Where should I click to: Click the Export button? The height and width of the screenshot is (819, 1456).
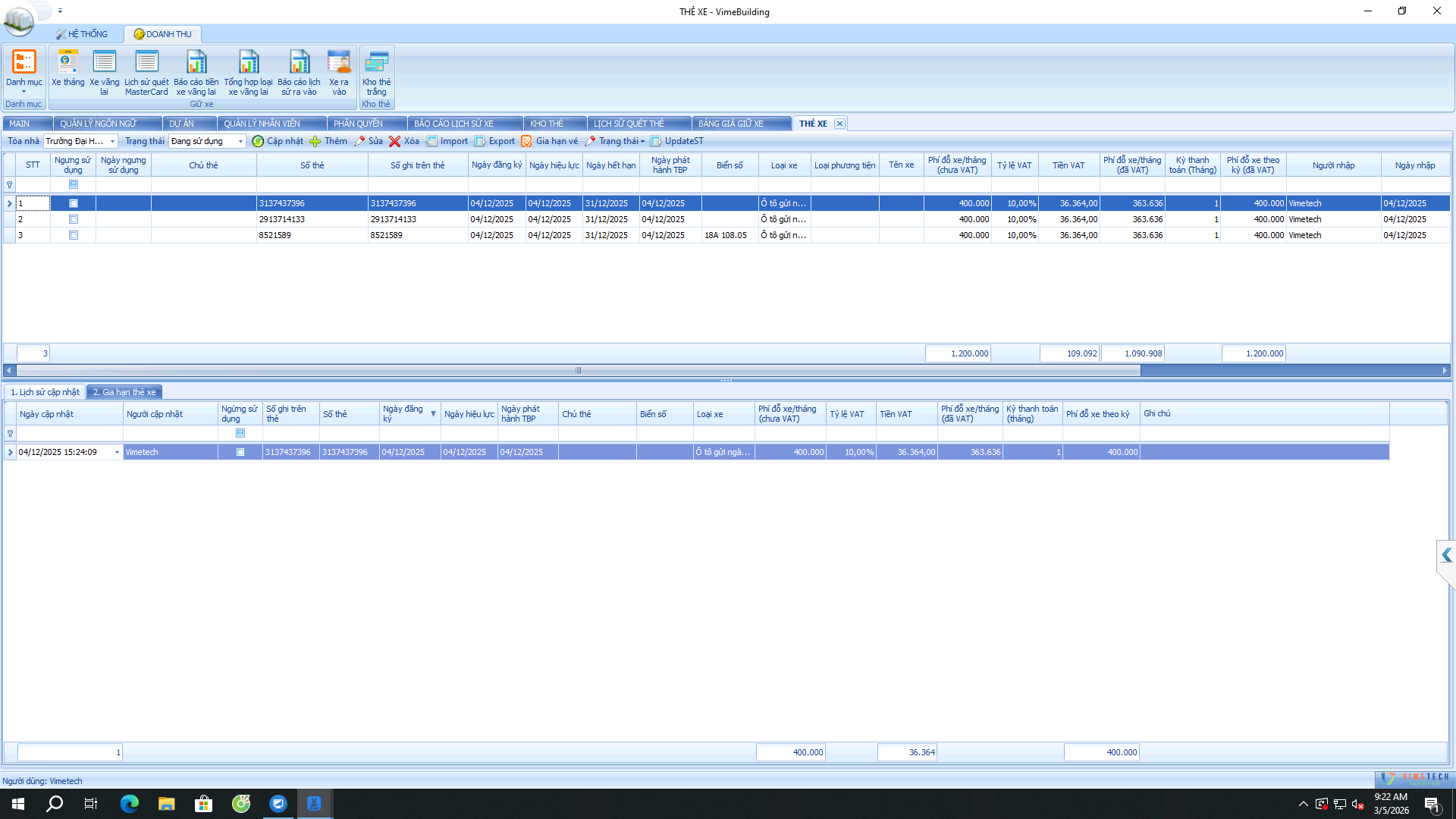pyautogui.click(x=494, y=141)
